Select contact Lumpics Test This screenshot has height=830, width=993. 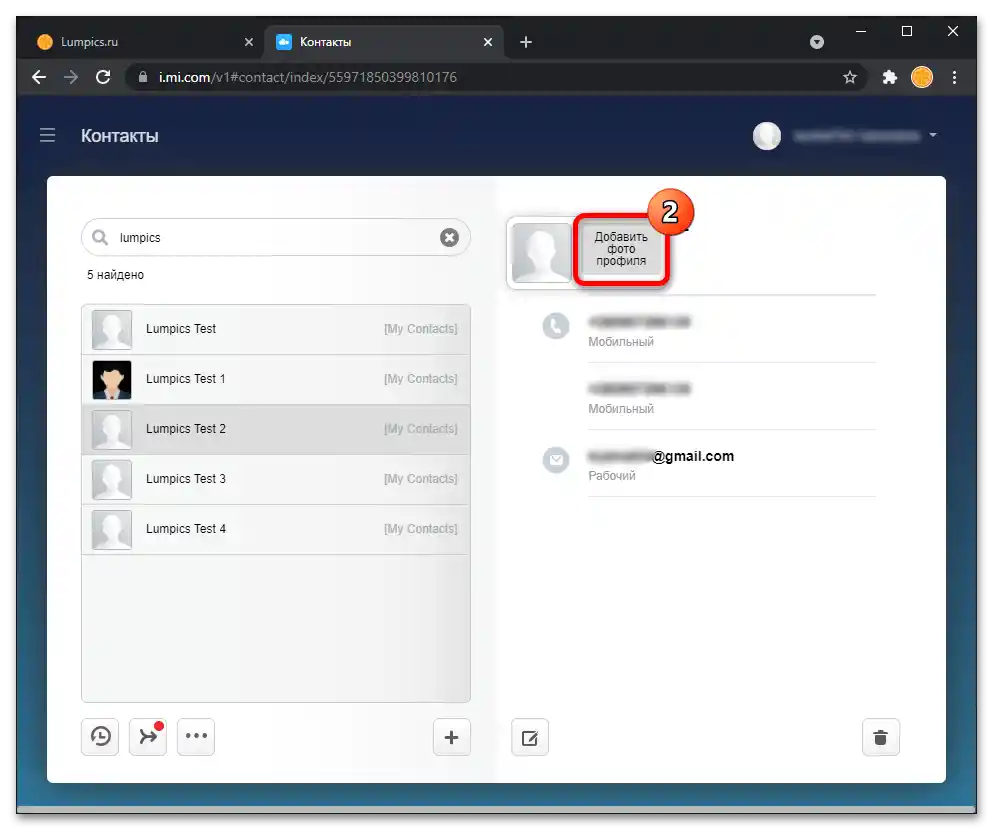[x=275, y=329]
